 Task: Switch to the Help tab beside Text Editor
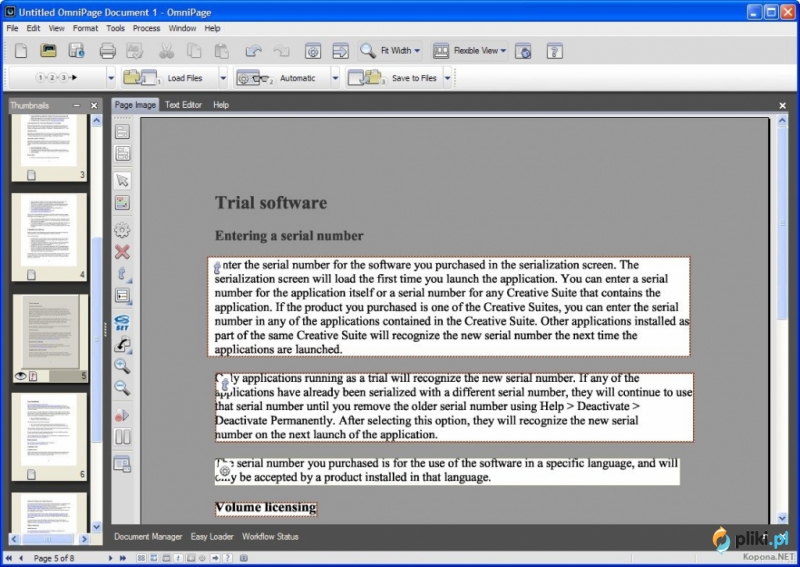point(221,105)
